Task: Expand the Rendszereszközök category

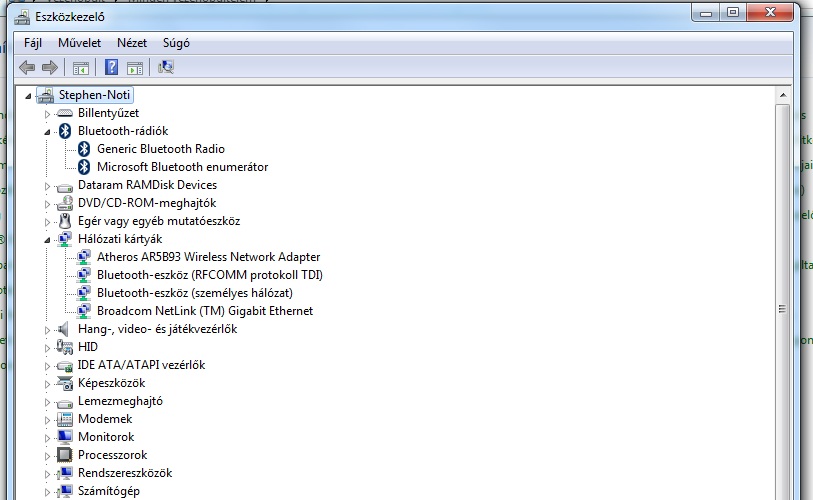Action: (47, 474)
